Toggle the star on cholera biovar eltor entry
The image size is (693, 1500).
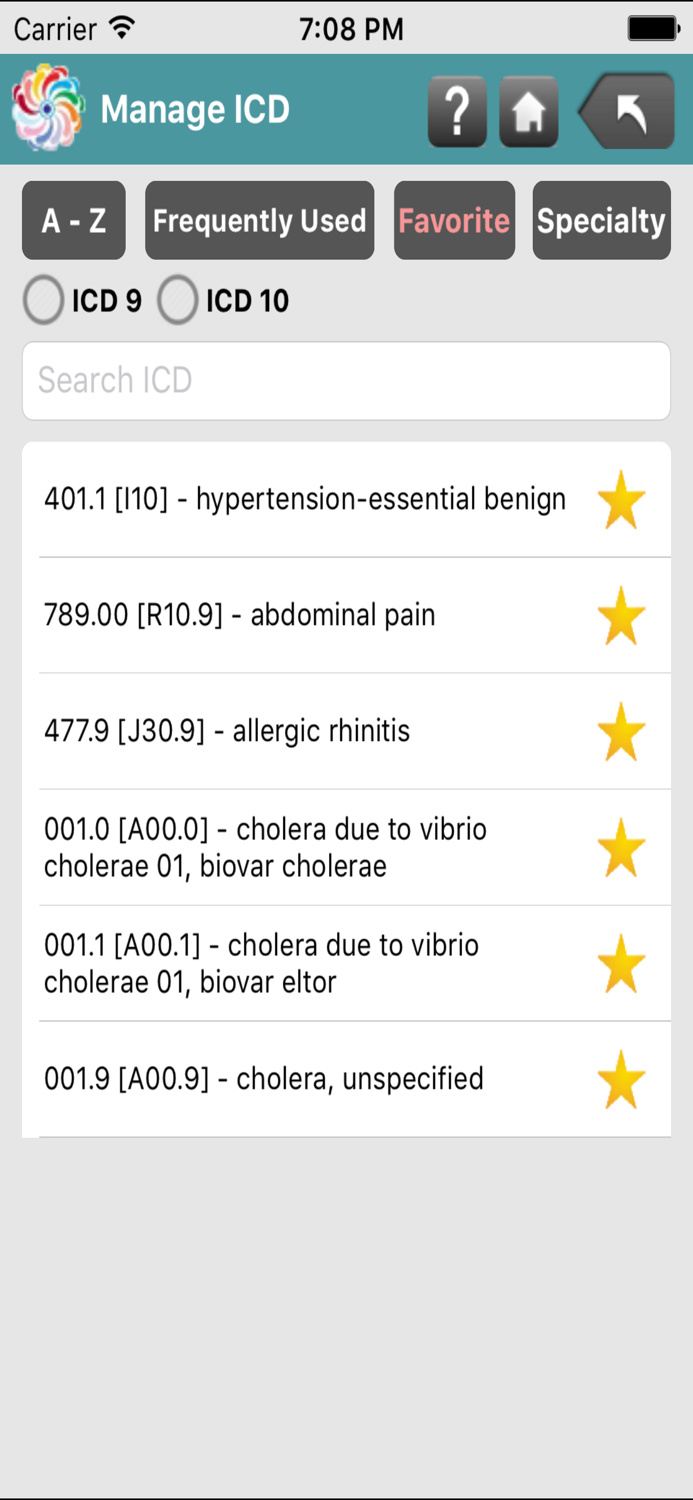pos(621,963)
